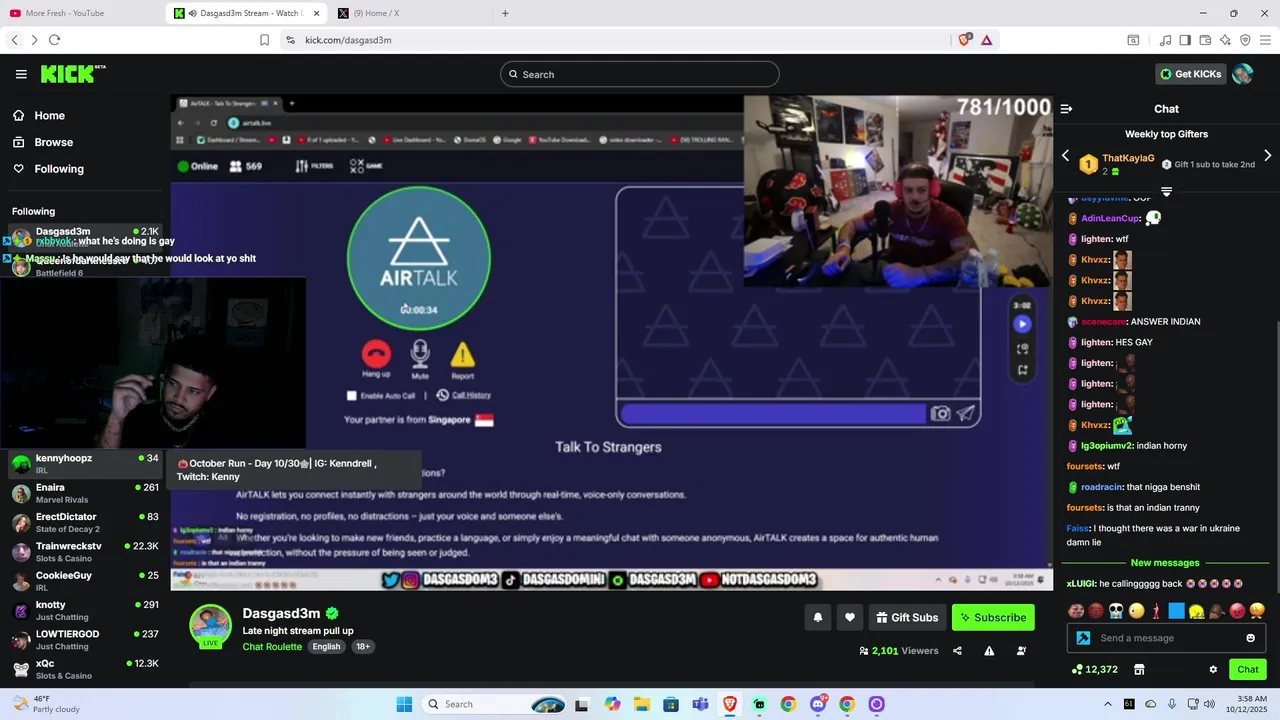
Task: Bookmark this page
Action: (264, 40)
